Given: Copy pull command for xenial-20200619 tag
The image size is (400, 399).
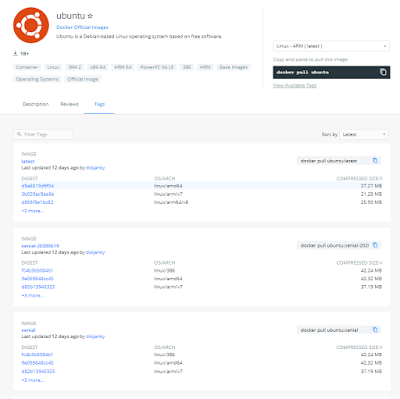Looking at the screenshot, I should pyautogui.click(x=375, y=245).
